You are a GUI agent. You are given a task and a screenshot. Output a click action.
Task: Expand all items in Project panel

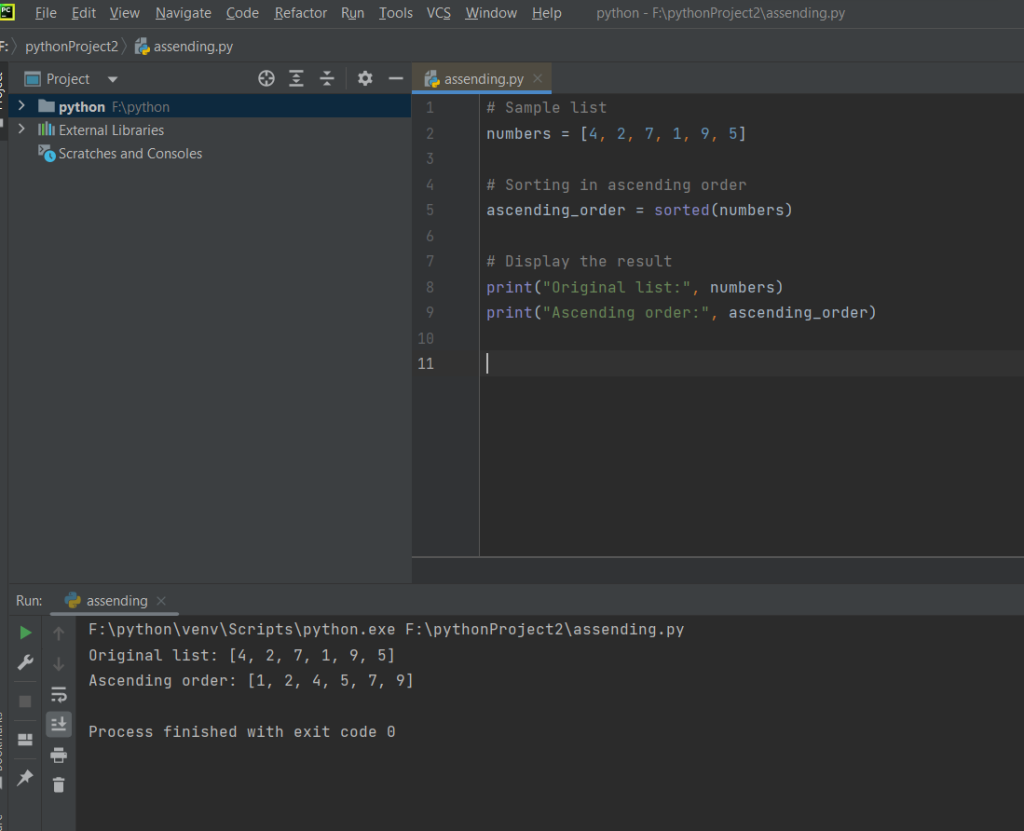(297, 79)
